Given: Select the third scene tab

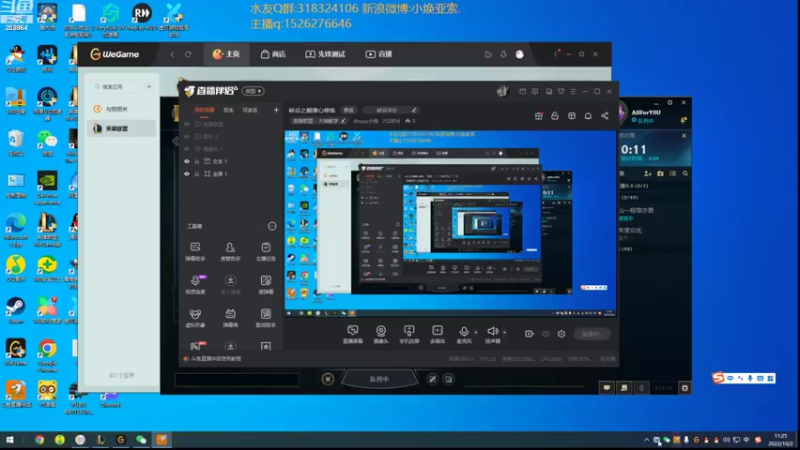Looking at the screenshot, I should point(250,110).
